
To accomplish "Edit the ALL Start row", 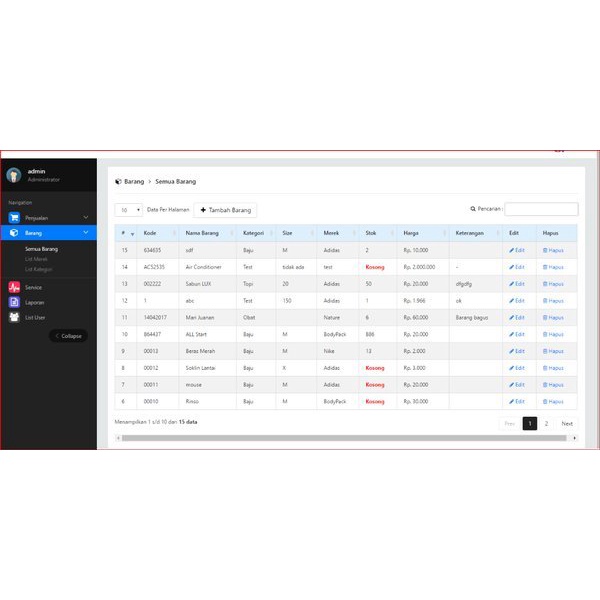I will tap(517, 334).
